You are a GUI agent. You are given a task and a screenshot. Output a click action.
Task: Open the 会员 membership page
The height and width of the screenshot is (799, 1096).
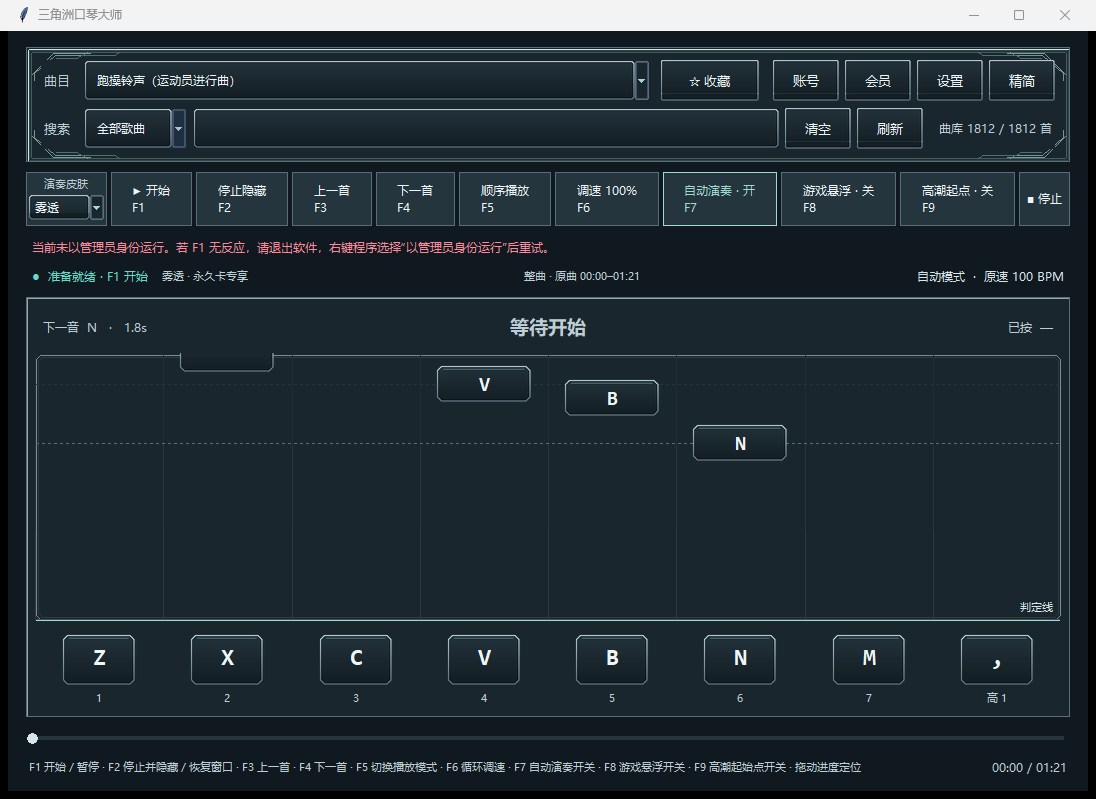point(877,81)
